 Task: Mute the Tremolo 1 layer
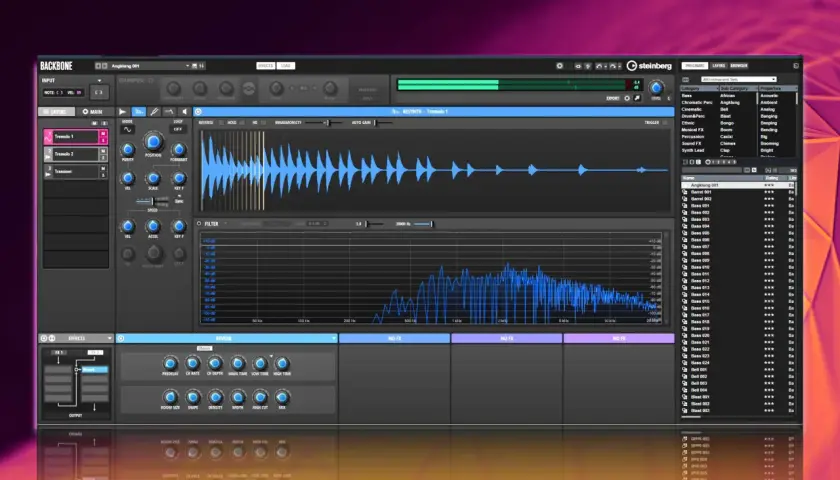(x=103, y=133)
